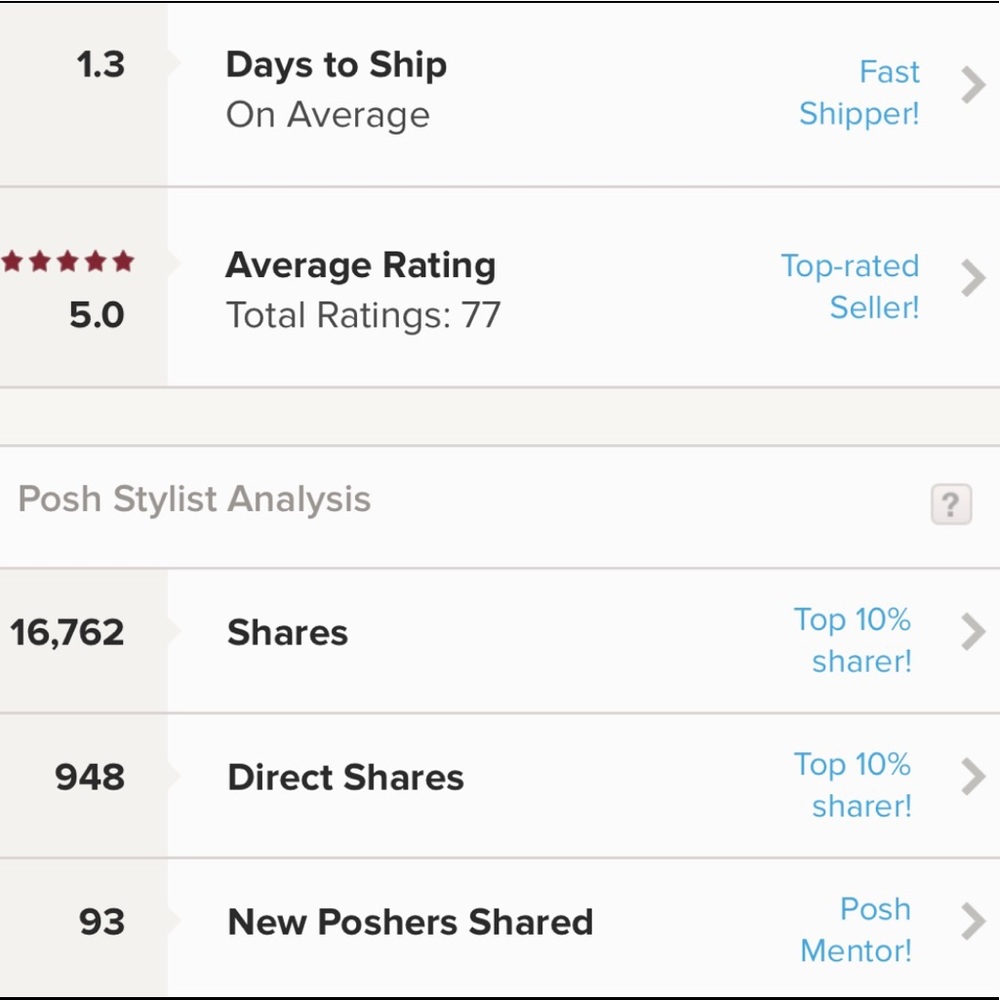Select the Shares row label

point(288,633)
